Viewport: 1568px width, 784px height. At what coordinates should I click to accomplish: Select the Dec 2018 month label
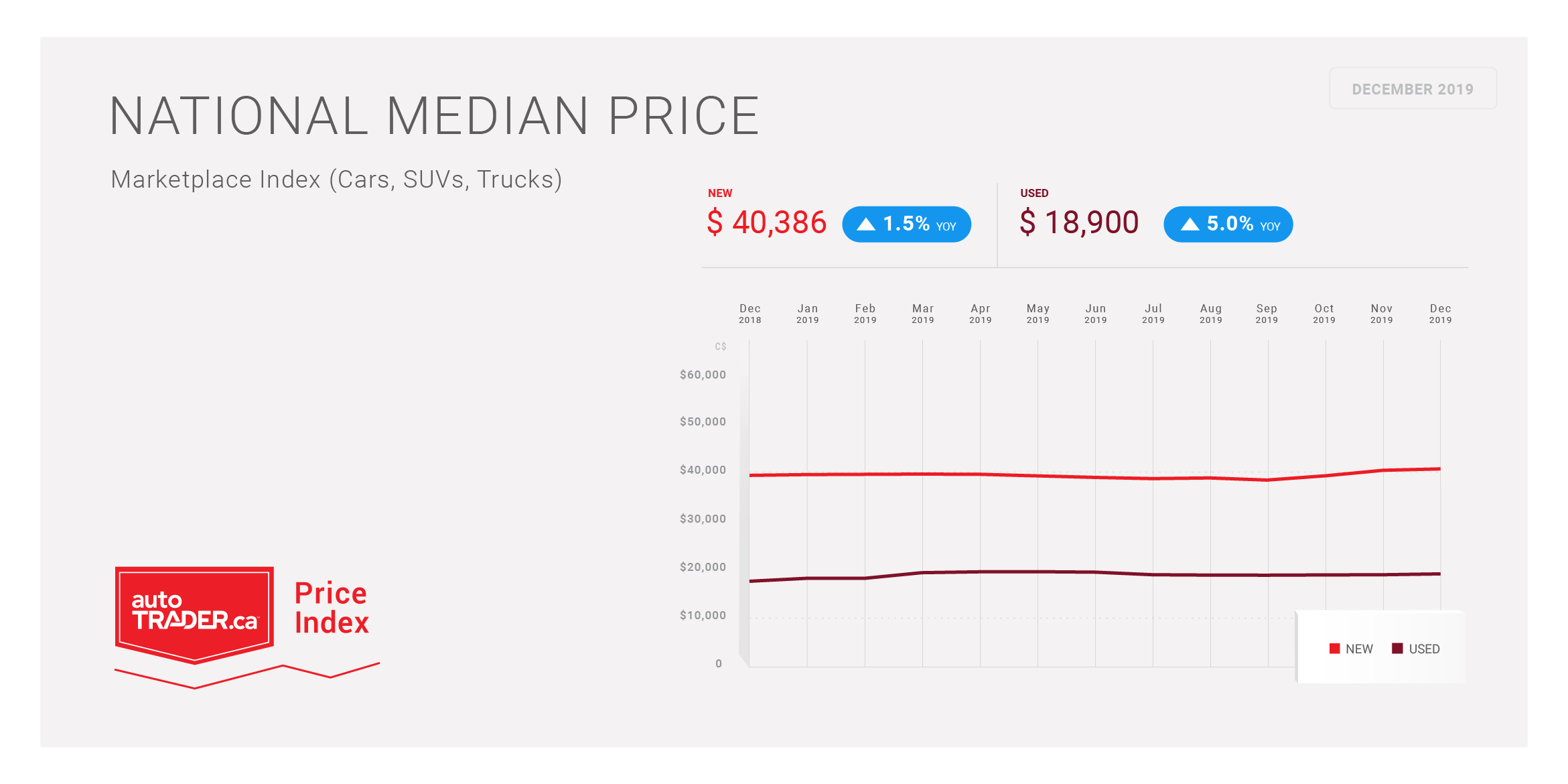click(750, 314)
